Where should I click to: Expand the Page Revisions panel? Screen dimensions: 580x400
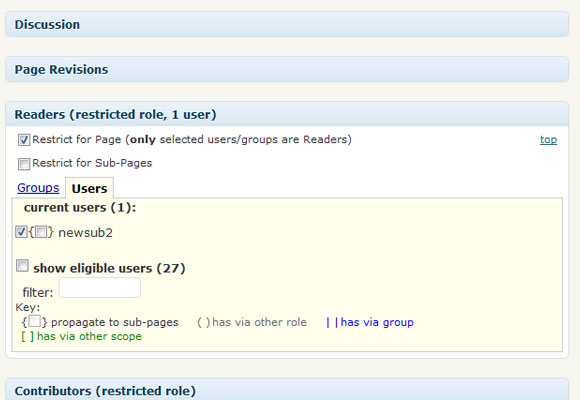287,70
